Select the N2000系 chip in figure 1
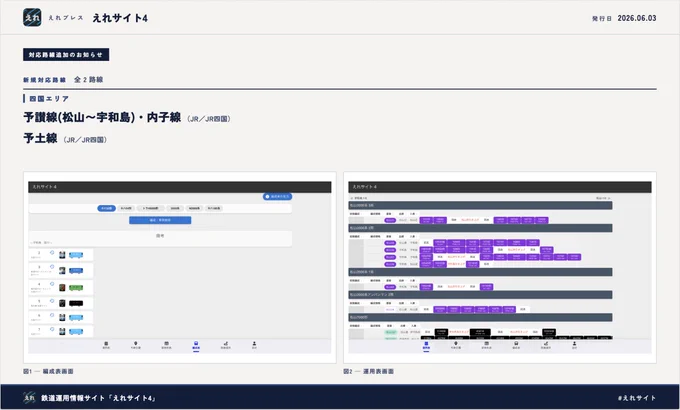Screen dimensions: 680x410 [x=194, y=208]
